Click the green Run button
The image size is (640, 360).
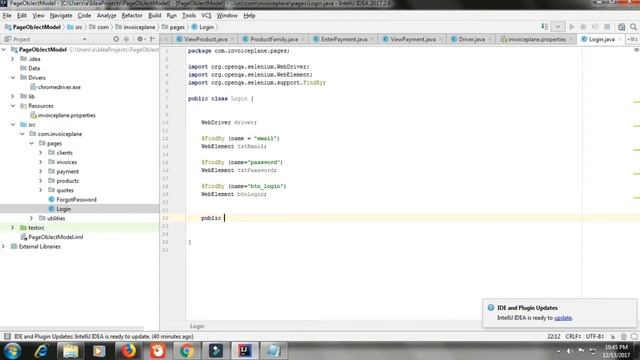tap(572, 27)
